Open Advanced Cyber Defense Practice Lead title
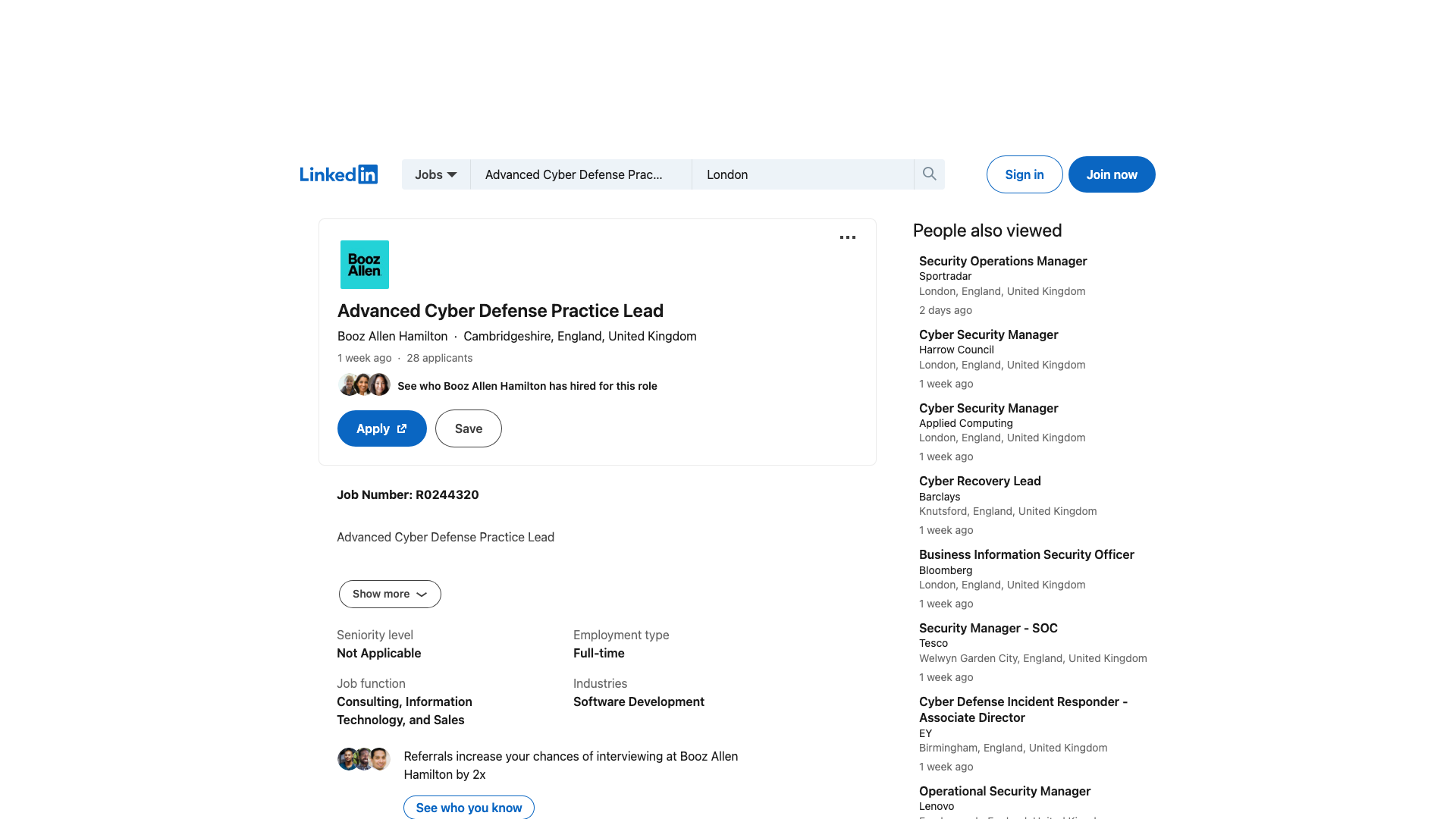The image size is (1456, 819). point(500,311)
